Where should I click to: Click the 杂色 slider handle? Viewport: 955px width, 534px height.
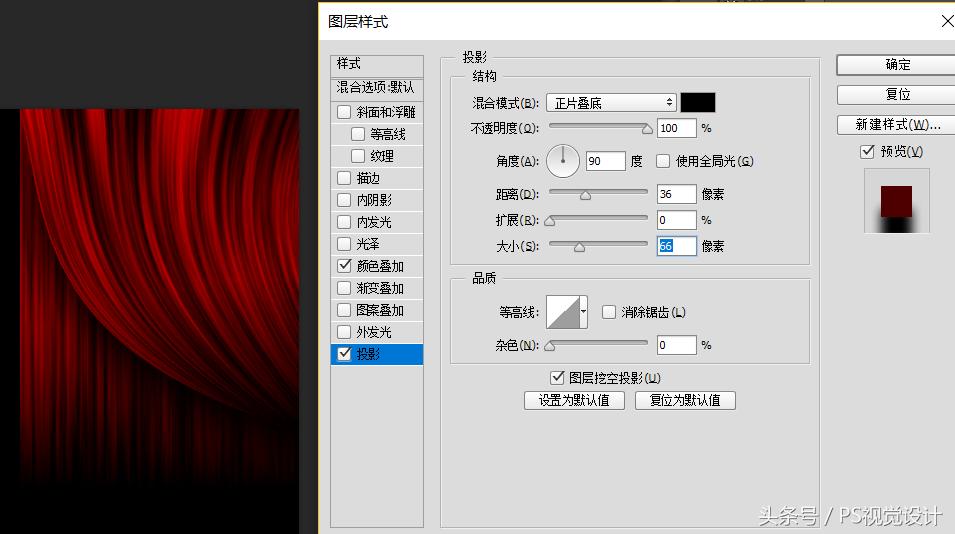(550, 346)
